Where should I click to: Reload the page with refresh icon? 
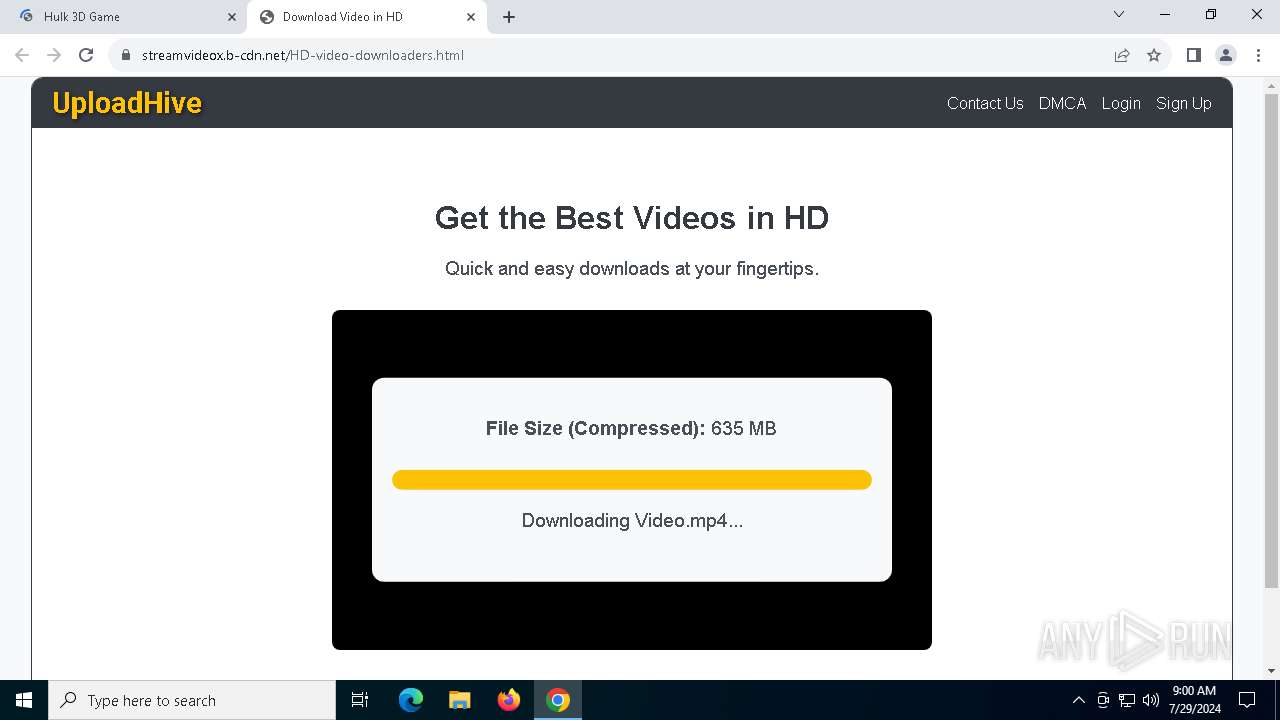[86, 55]
